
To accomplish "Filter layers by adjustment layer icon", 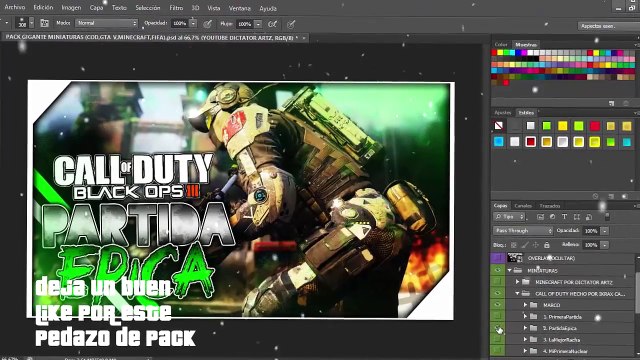I will click(552, 217).
